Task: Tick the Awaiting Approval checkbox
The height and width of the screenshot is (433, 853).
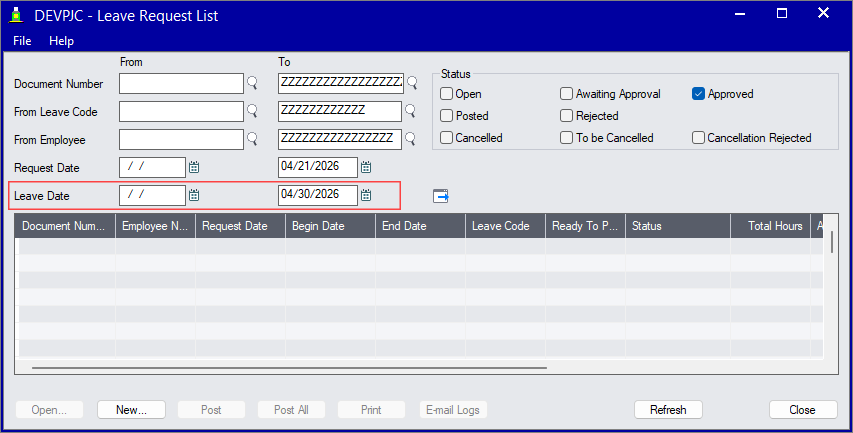Action: tap(567, 94)
